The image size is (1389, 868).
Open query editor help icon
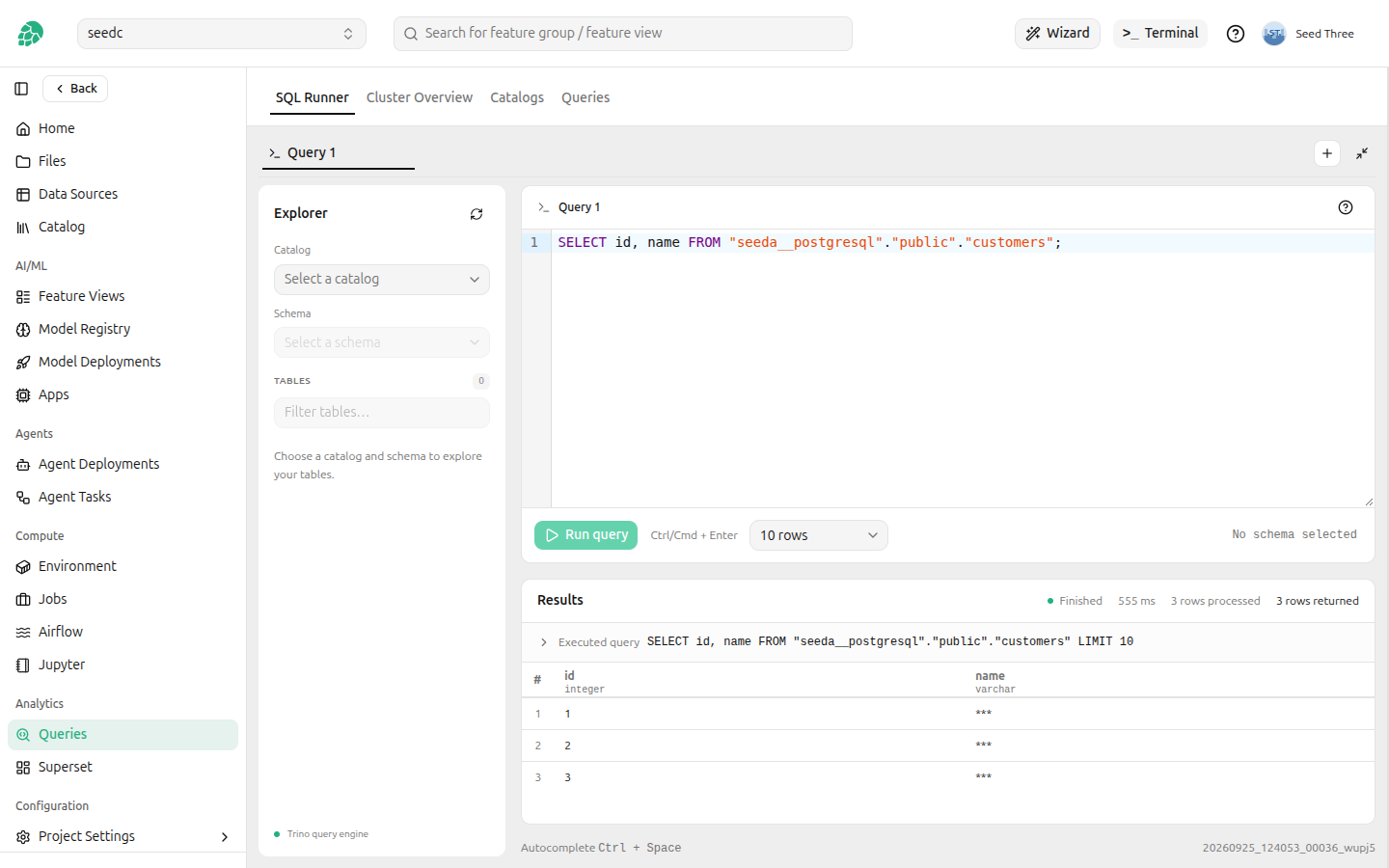(x=1346, y=207)
